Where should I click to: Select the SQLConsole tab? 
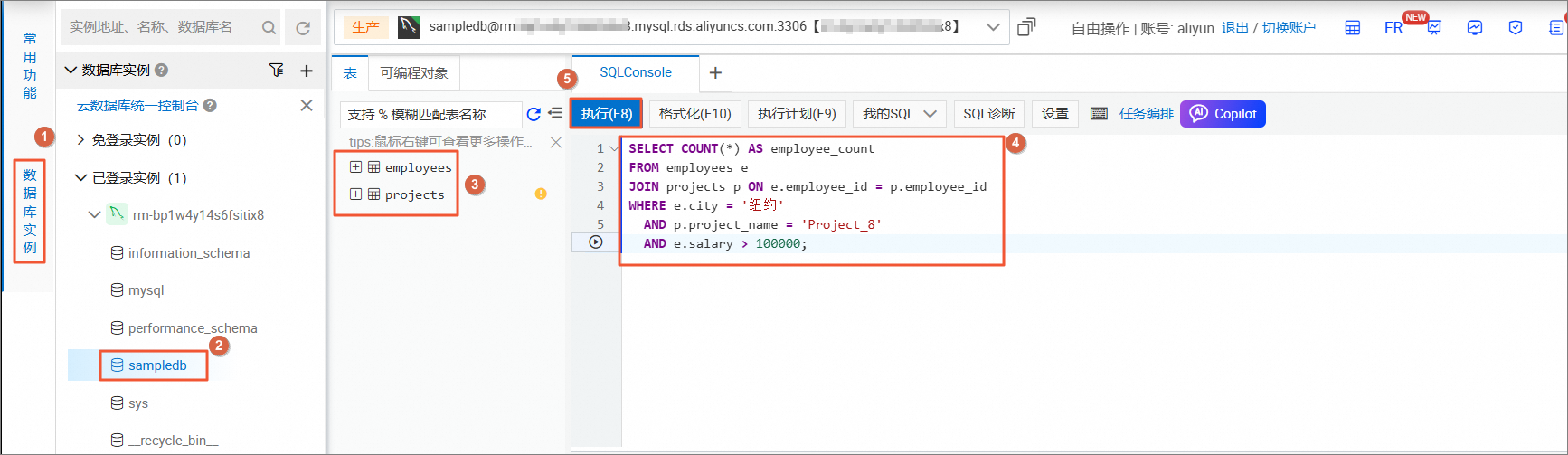tap(636, 72)
